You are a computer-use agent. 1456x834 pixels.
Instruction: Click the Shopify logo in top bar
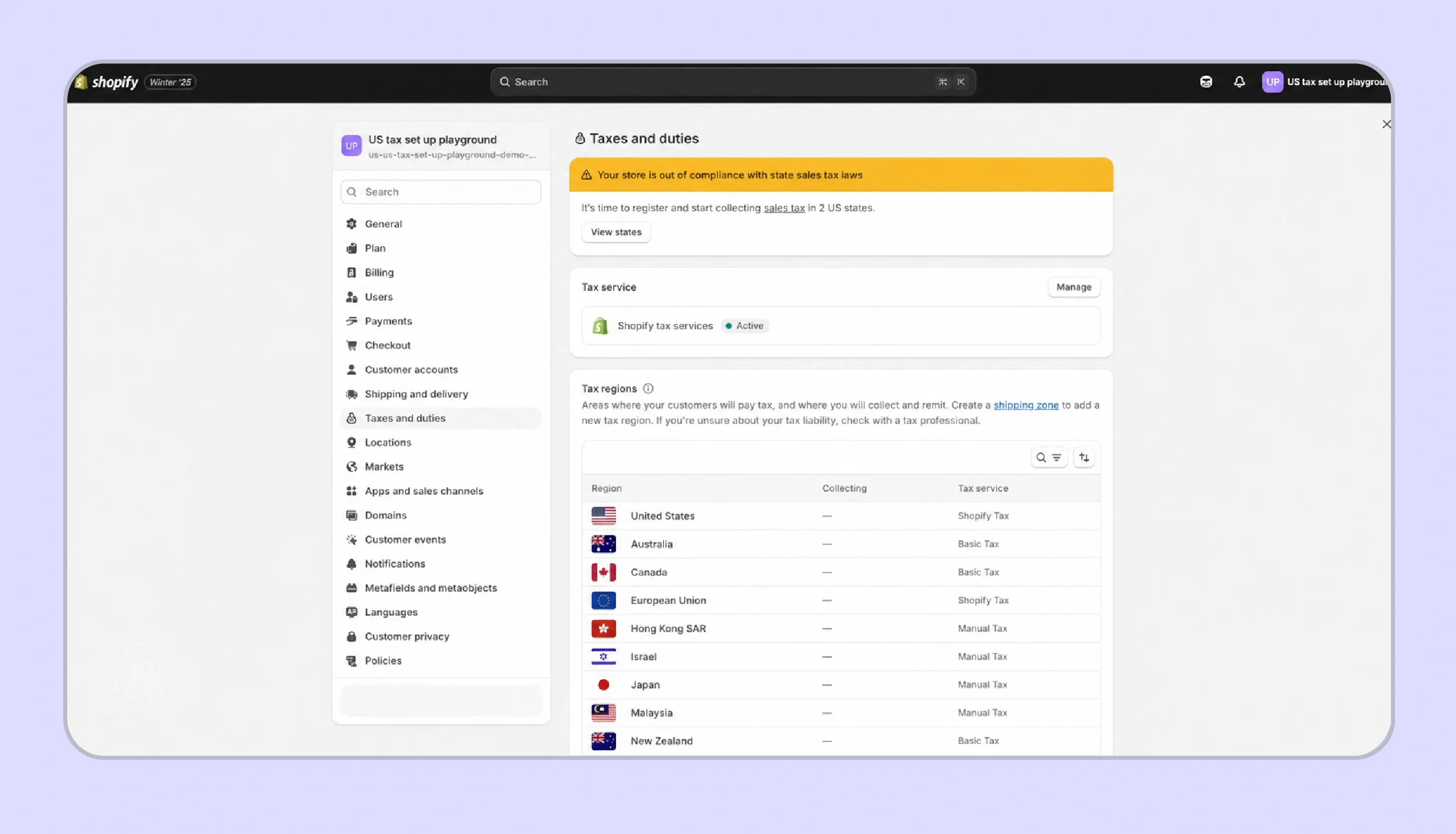coord(107,82)
